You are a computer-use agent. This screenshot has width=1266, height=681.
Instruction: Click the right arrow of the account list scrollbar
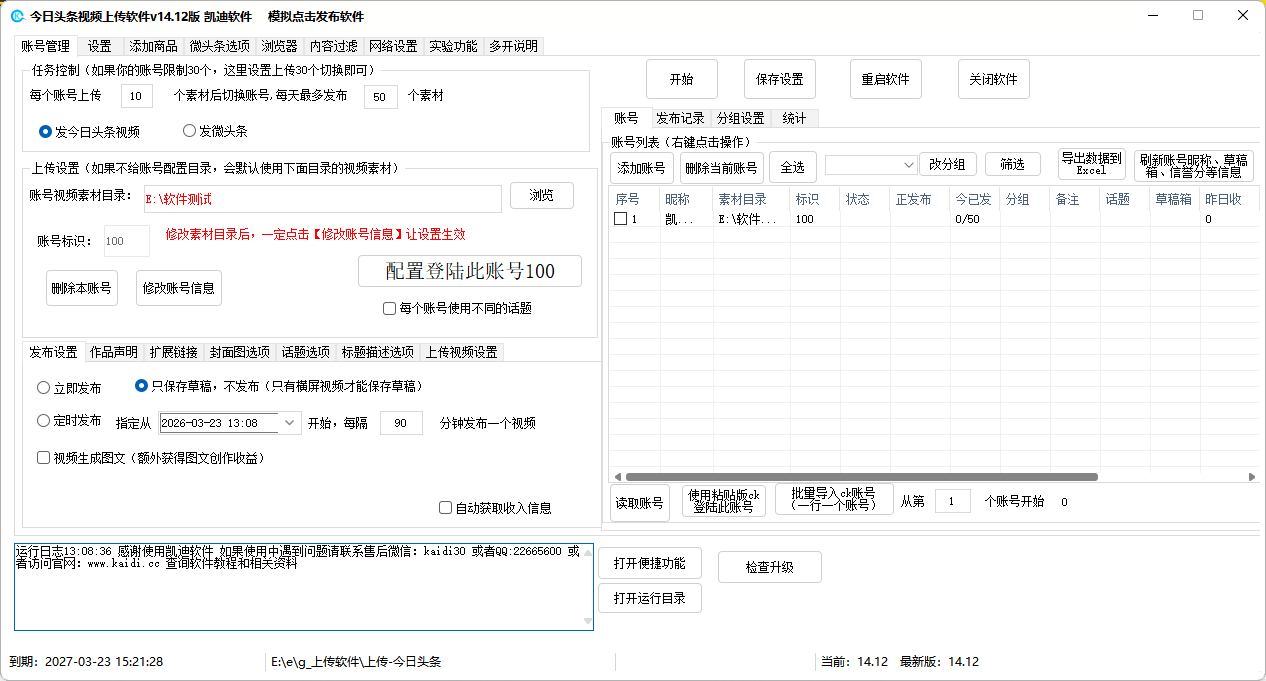click(x=1252, y=477)
